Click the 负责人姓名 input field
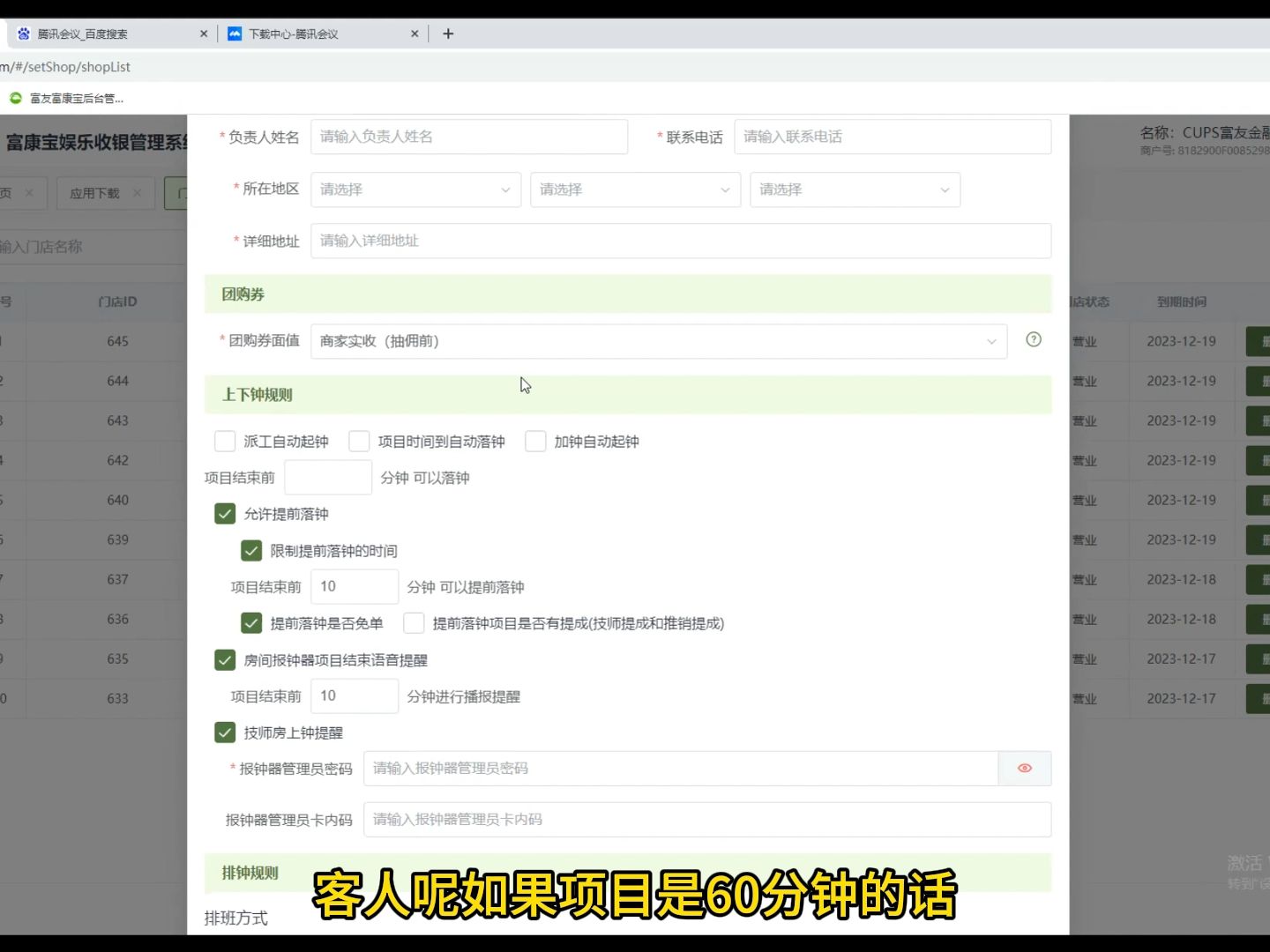The image size is (1270, 952). tap(469, 137)
